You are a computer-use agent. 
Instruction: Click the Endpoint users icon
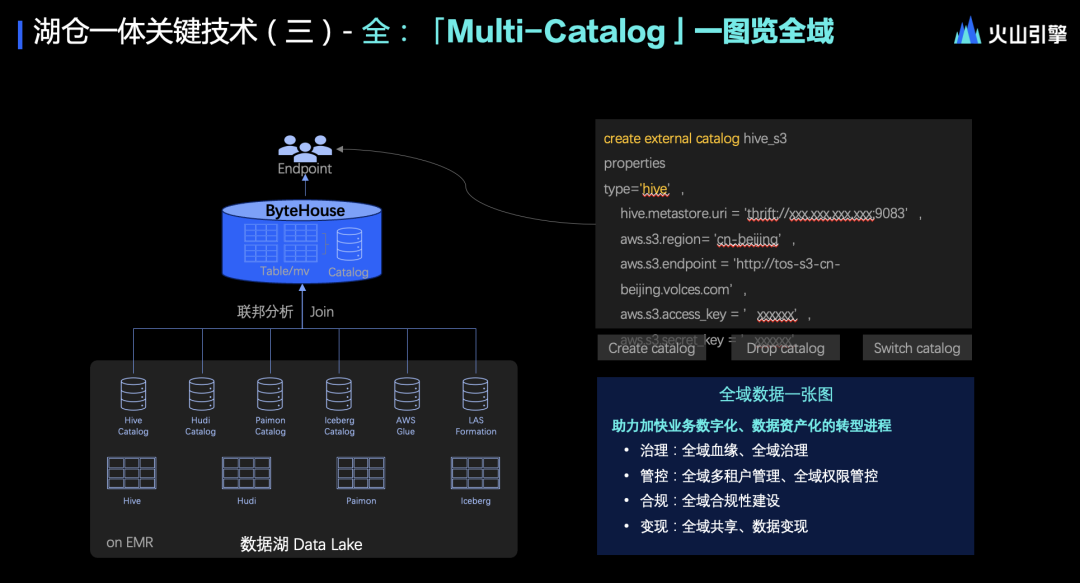point(305,145)
